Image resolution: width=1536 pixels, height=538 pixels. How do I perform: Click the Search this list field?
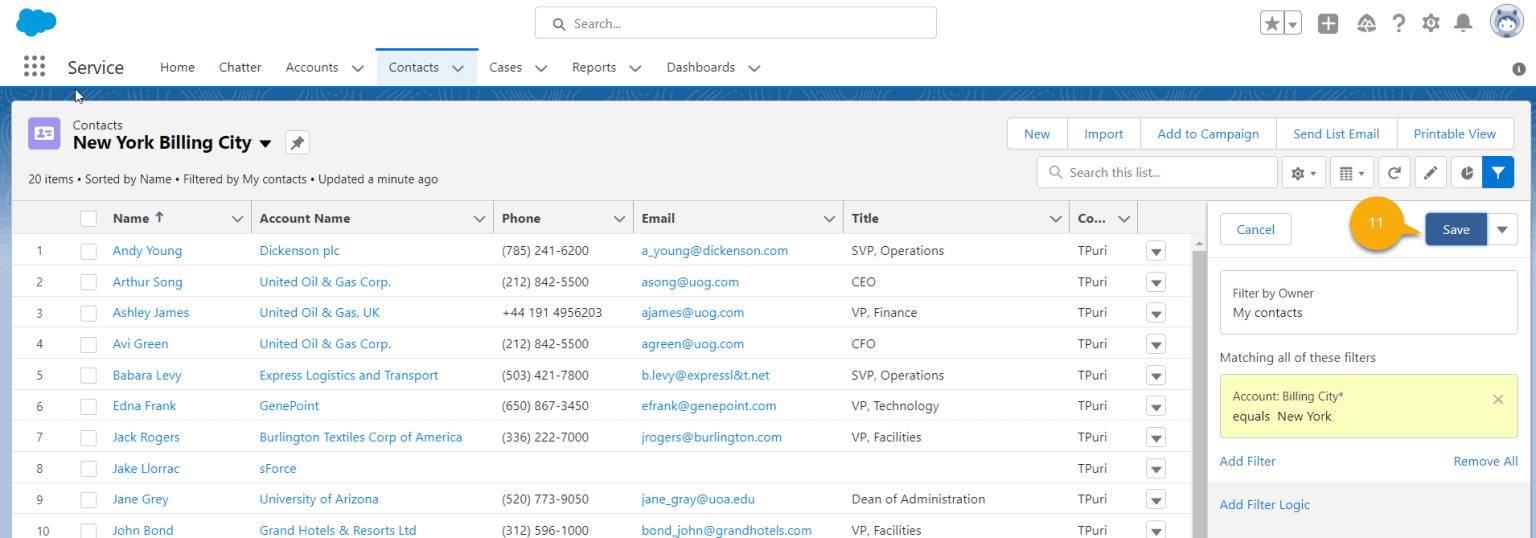coord(1157,173)
